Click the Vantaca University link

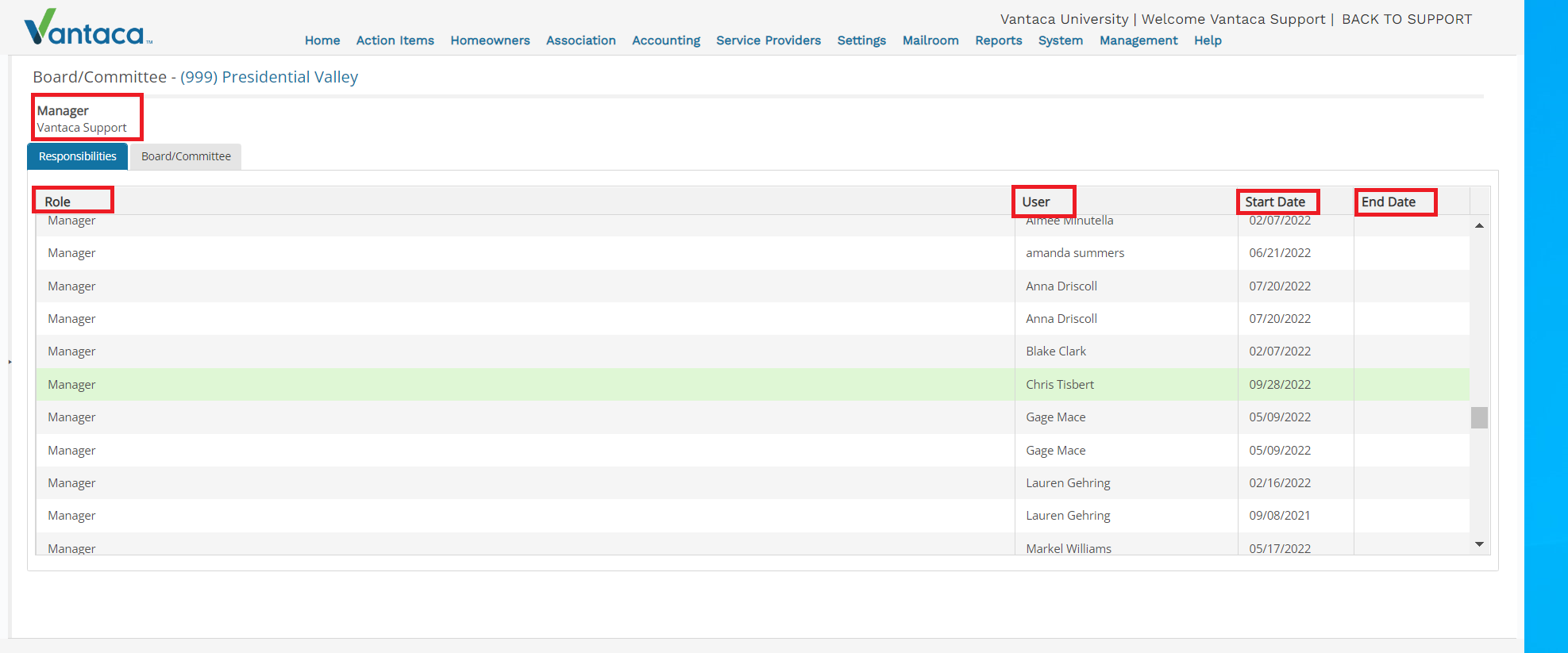[x=1064, y=19]
